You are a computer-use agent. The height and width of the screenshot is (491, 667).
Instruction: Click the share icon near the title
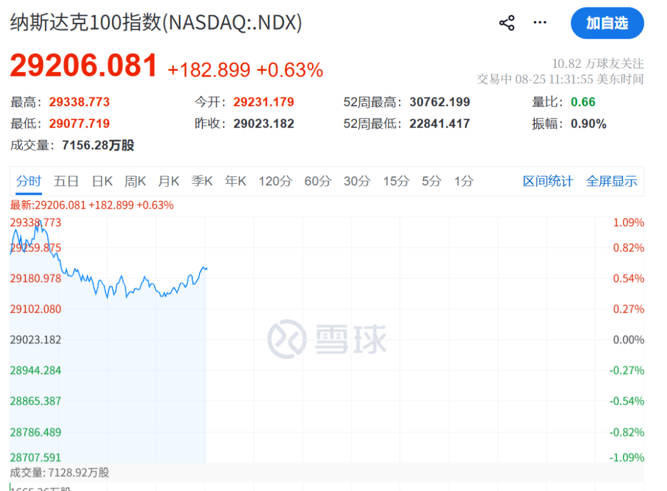(x=507, y=23)
